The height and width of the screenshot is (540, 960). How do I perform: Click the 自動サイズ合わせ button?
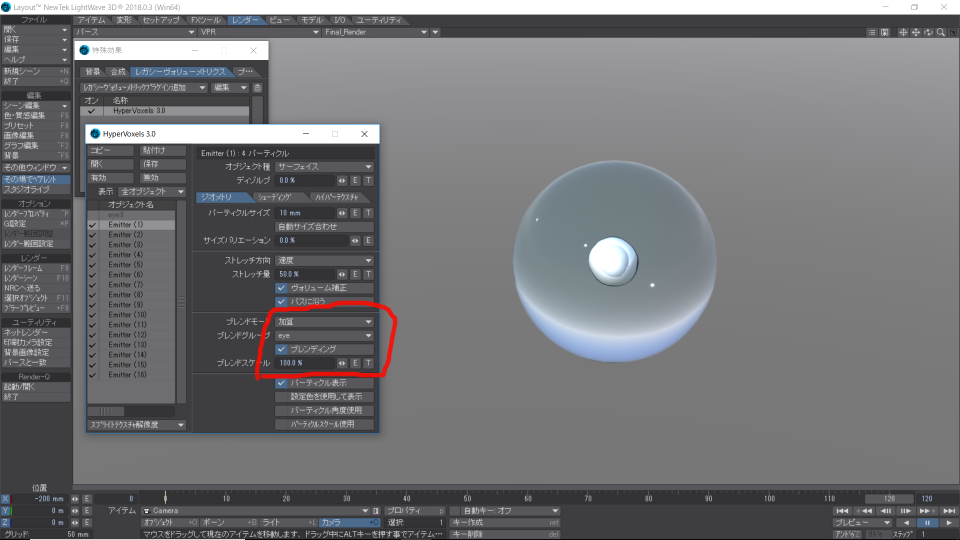pyautogui.click(x=324, y=227)
